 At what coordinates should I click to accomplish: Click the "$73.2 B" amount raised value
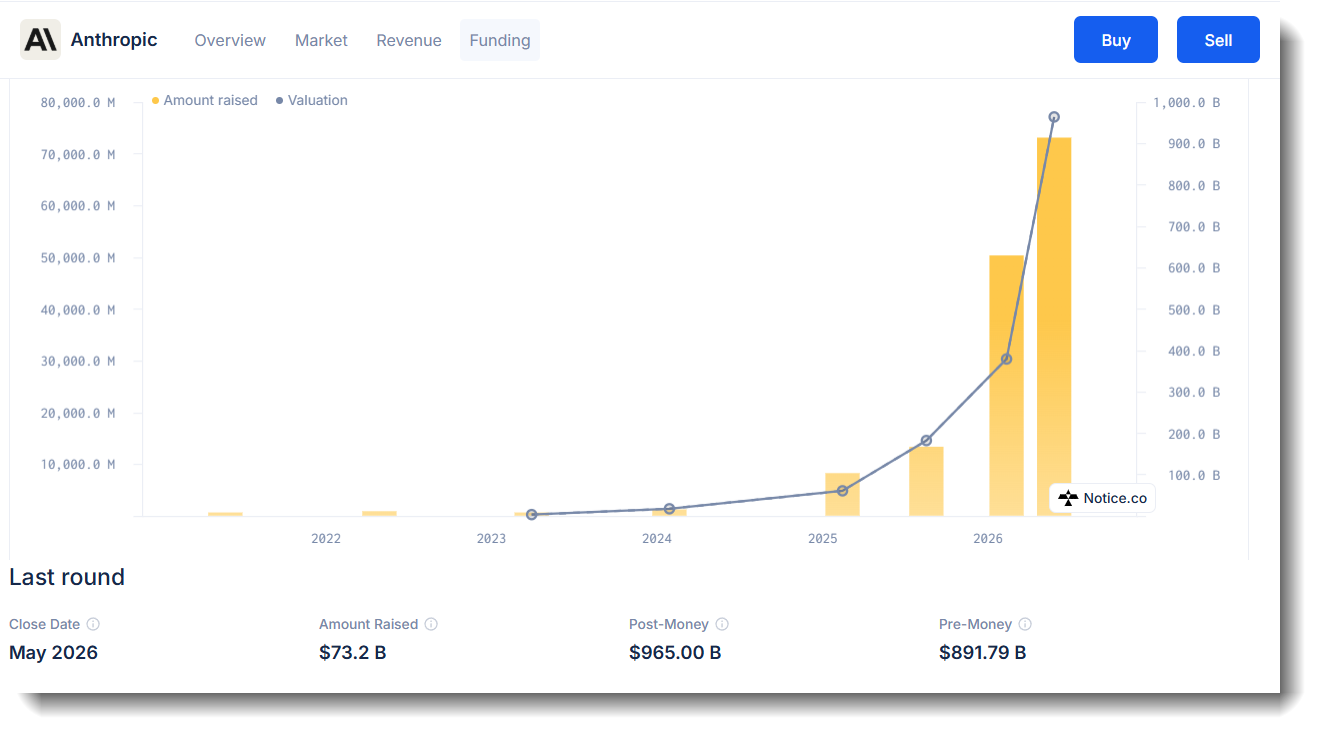tap(353, 653)
